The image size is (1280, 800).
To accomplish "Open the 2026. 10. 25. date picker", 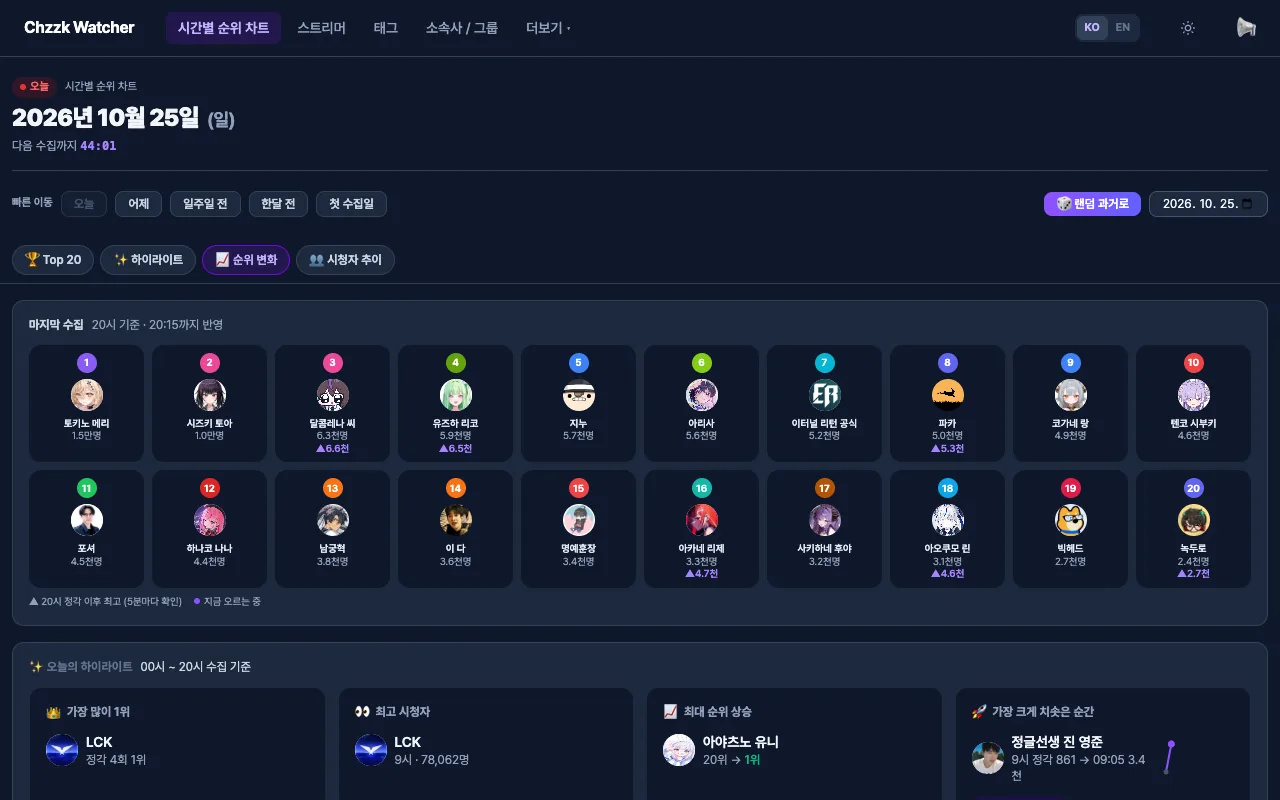I will click(x=1208, y=204).
